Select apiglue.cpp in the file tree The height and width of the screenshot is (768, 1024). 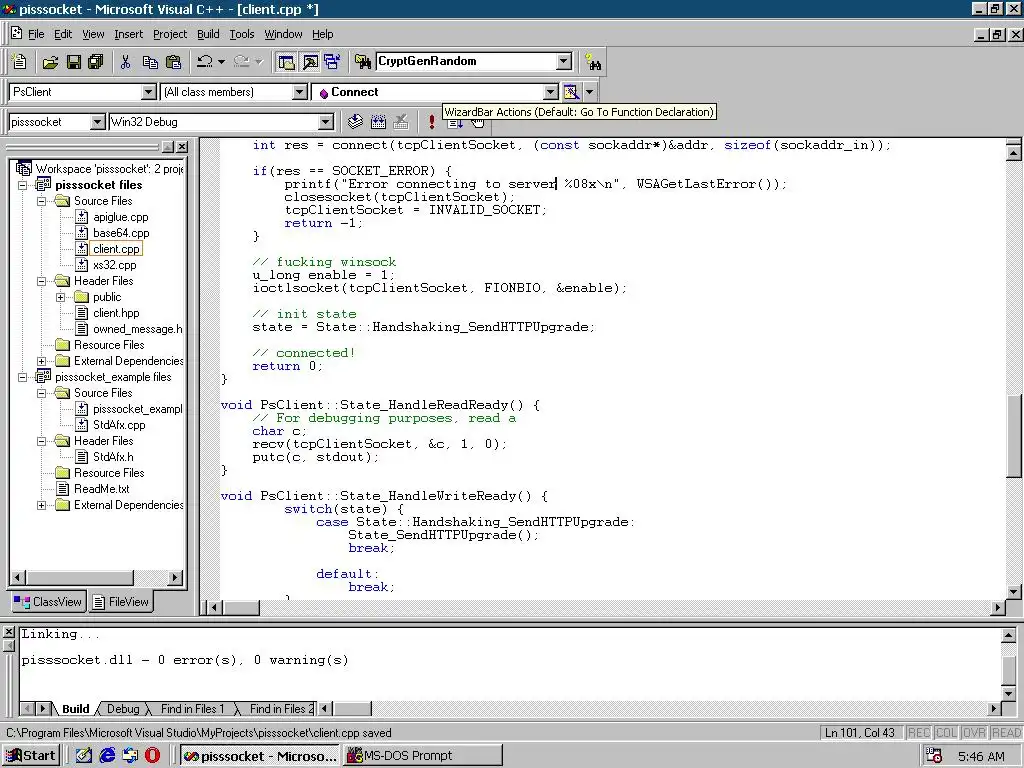pyautogui.click(x=120, y=217)
